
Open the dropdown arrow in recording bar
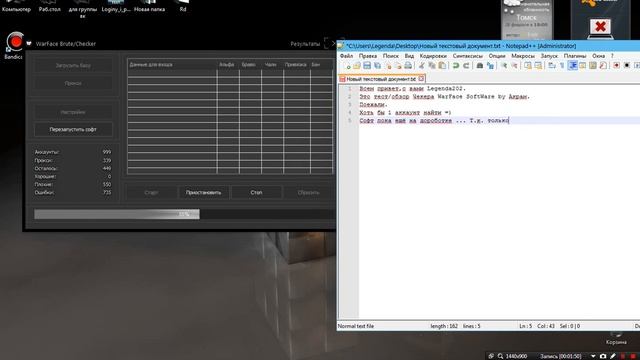click(593, 356)
